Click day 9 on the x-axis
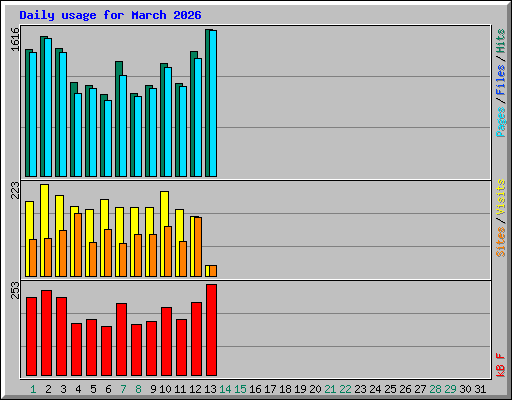 pos(153,389)
